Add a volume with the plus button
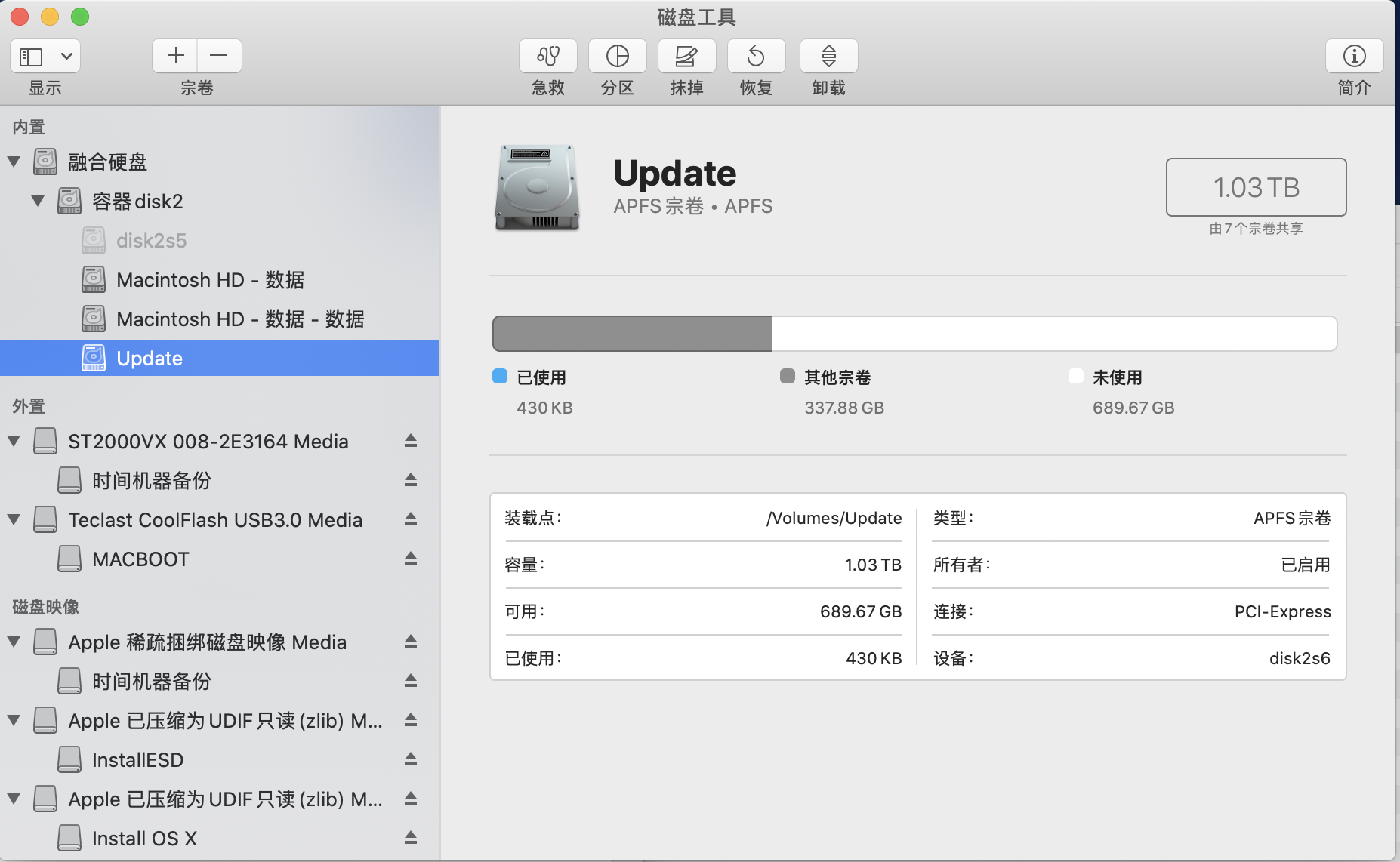This screenshot has height=862, width=1400. pyautogui.click(x=175, y=56)
